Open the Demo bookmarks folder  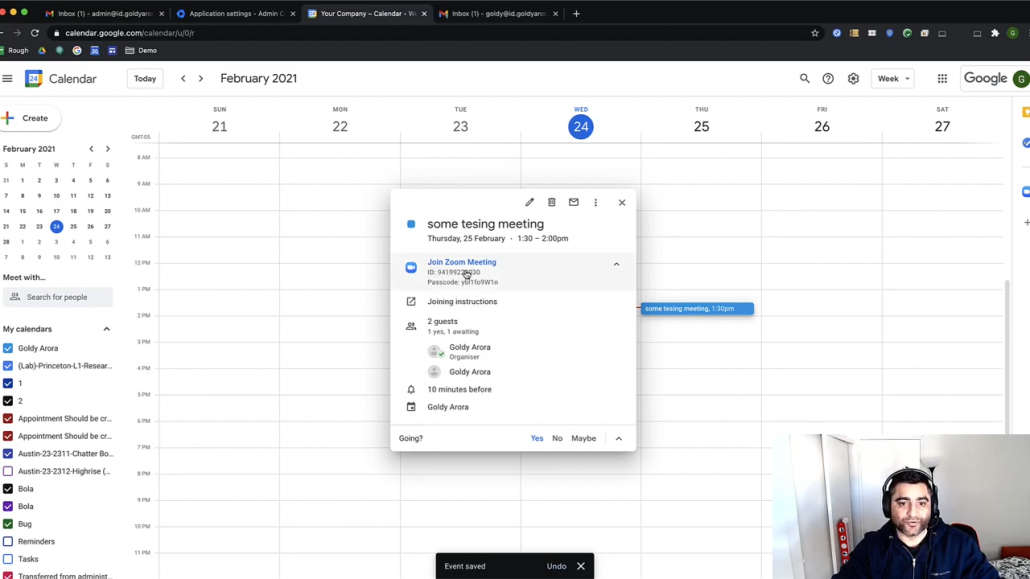(141, 51)
